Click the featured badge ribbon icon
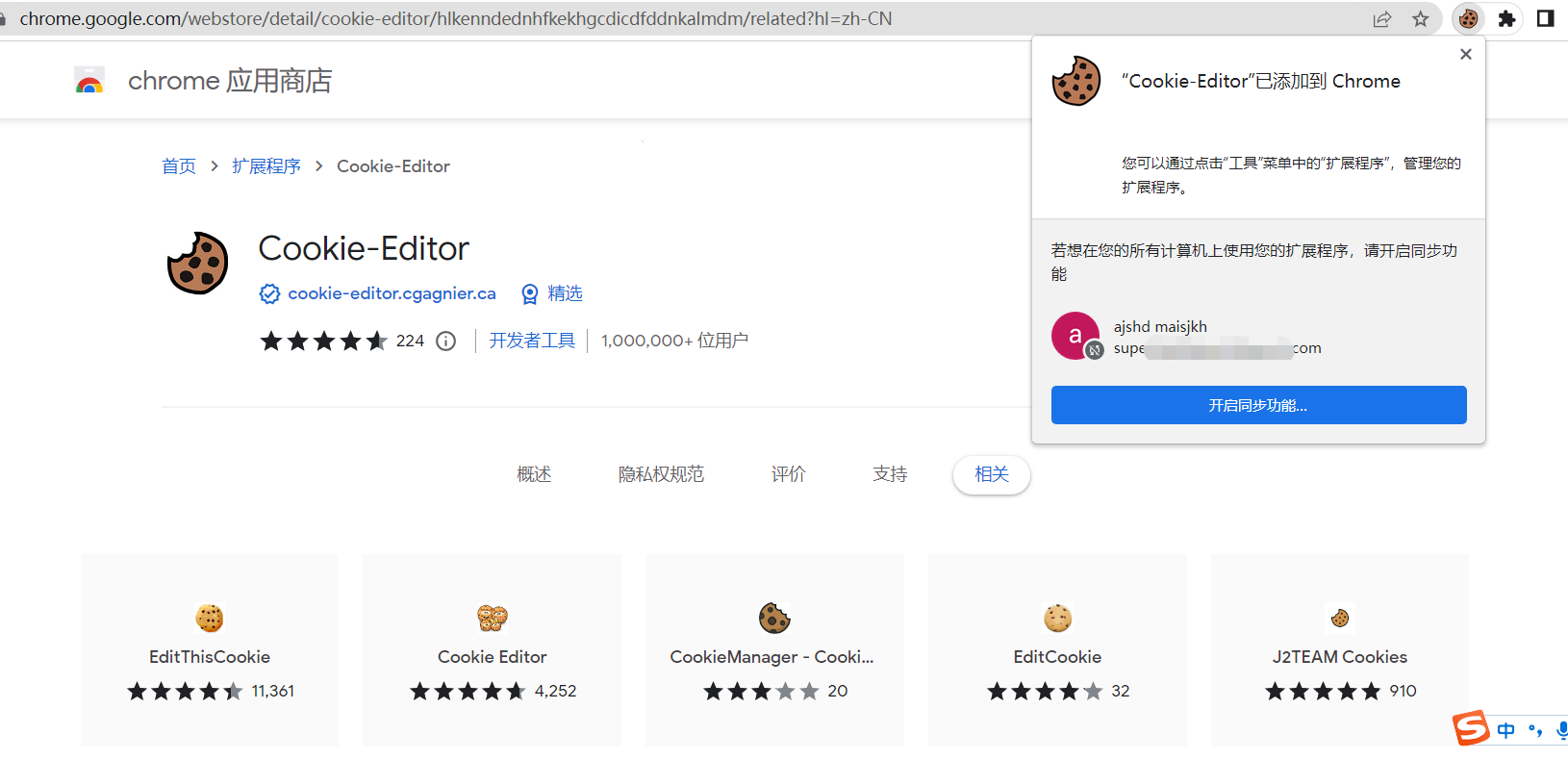The height and width of the screenshot is (760, 1568). coord(529,294)
